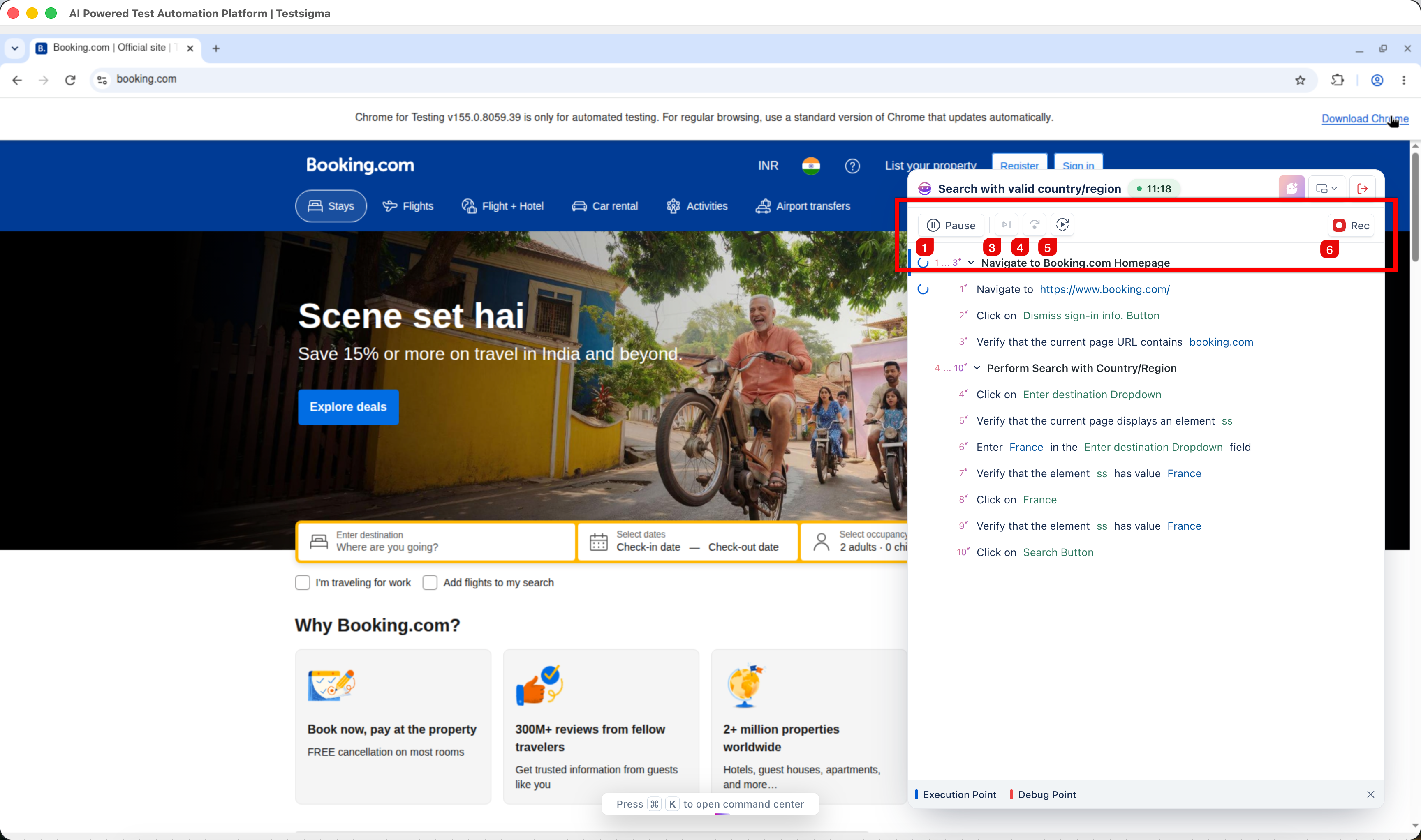1421x840 pixels.
Task: Open customer help question mark icon
Action: (x=852, y=166)
